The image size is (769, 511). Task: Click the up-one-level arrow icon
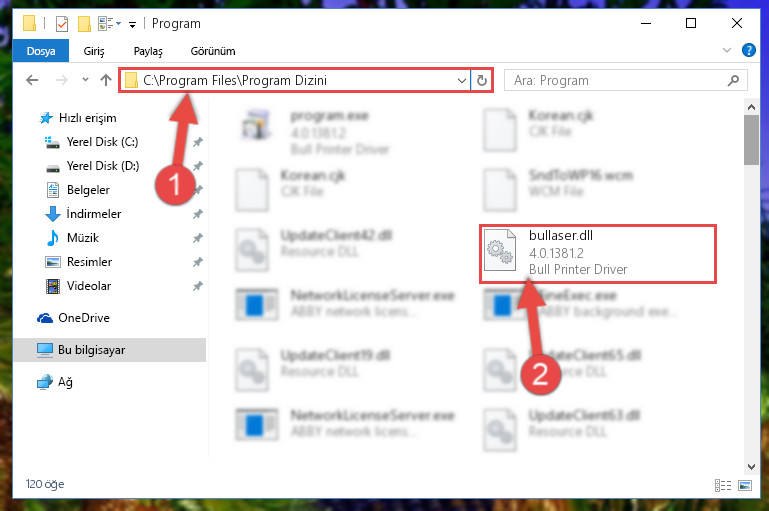[106, 80]
